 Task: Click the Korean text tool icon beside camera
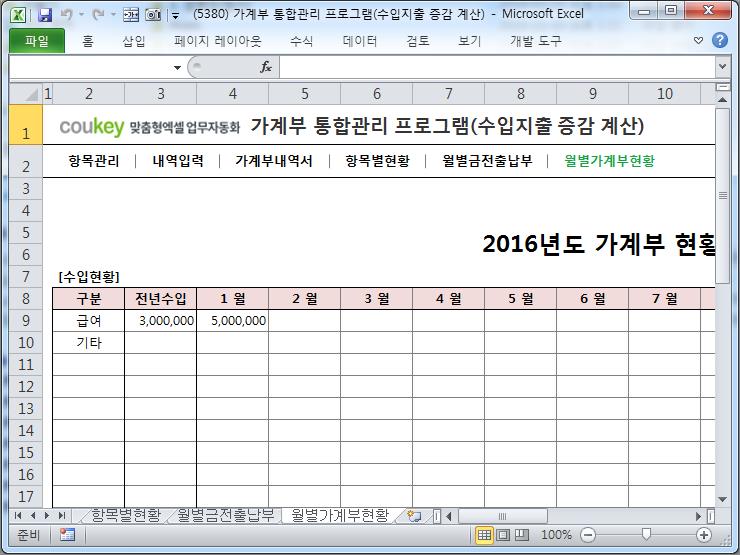(131, 15)
